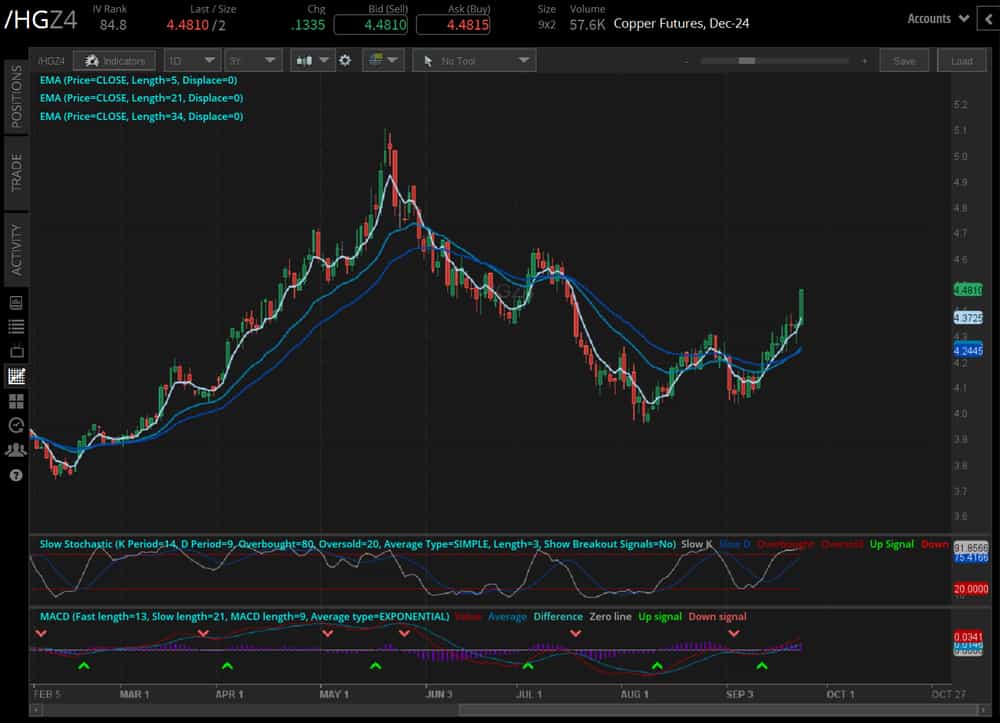Click the Indicators button
1000x723 pixels.
click(115, 61)
